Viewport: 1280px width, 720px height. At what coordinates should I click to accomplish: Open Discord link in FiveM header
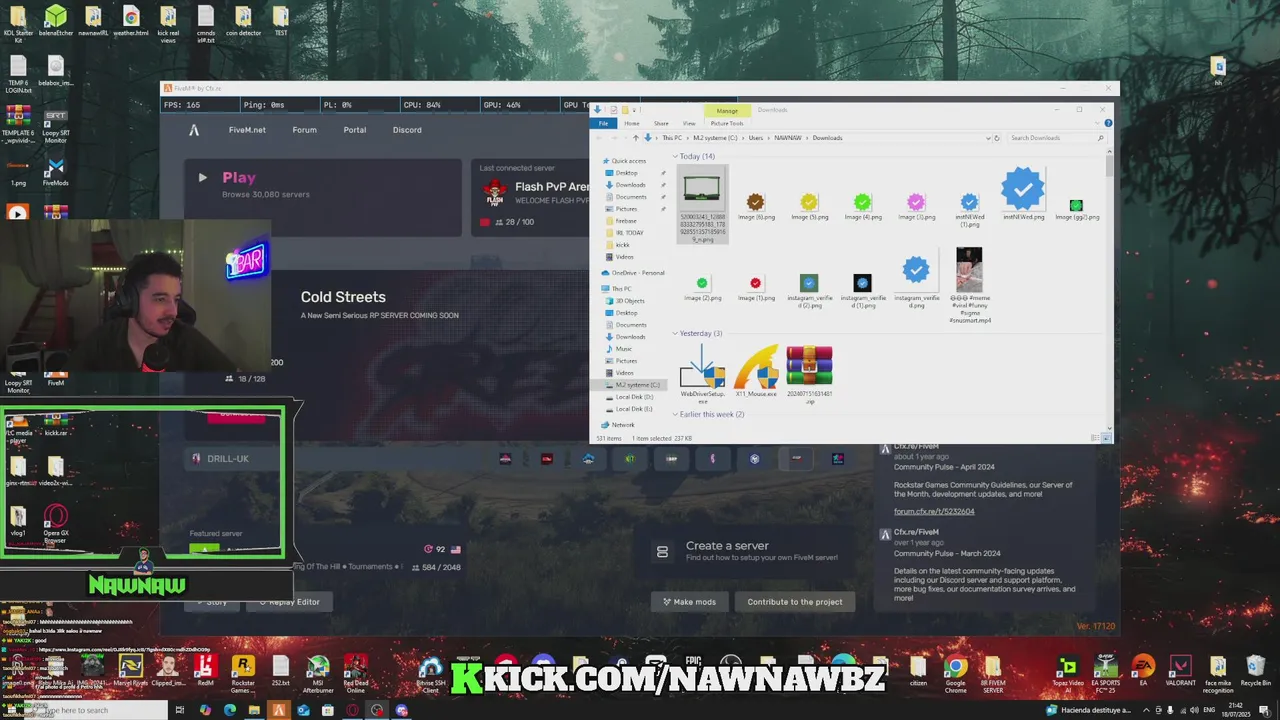click(407, 130)
